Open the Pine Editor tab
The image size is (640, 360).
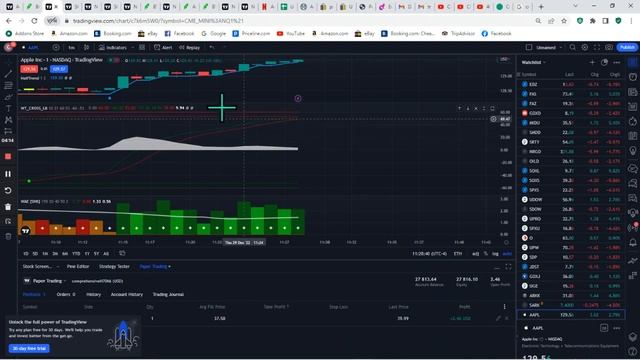[x=78, y=267]
